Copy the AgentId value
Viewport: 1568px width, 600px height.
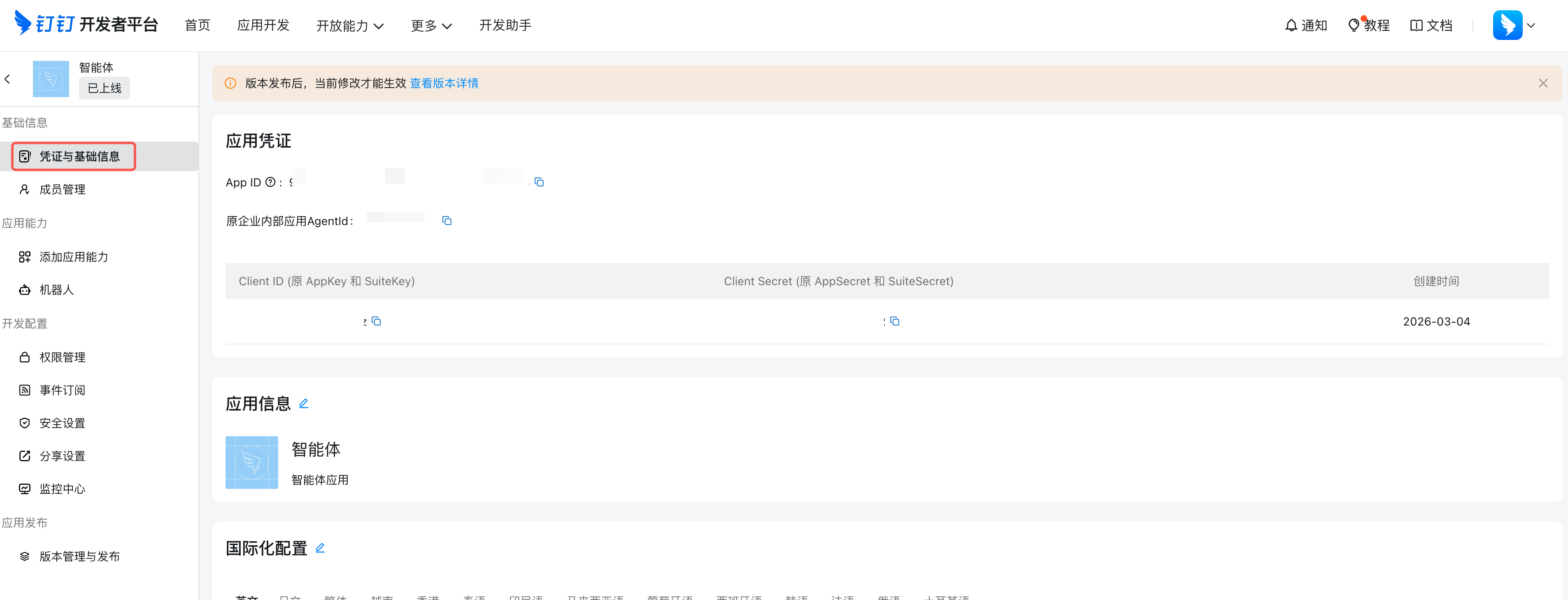447,221
